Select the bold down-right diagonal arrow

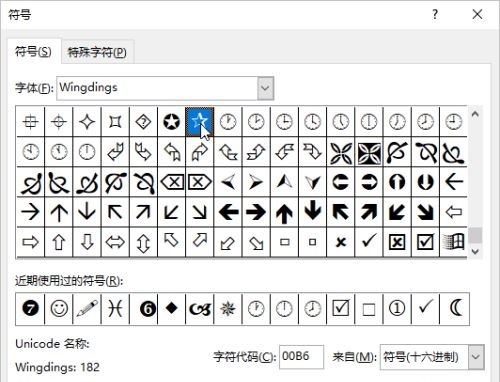coord(426,212)
